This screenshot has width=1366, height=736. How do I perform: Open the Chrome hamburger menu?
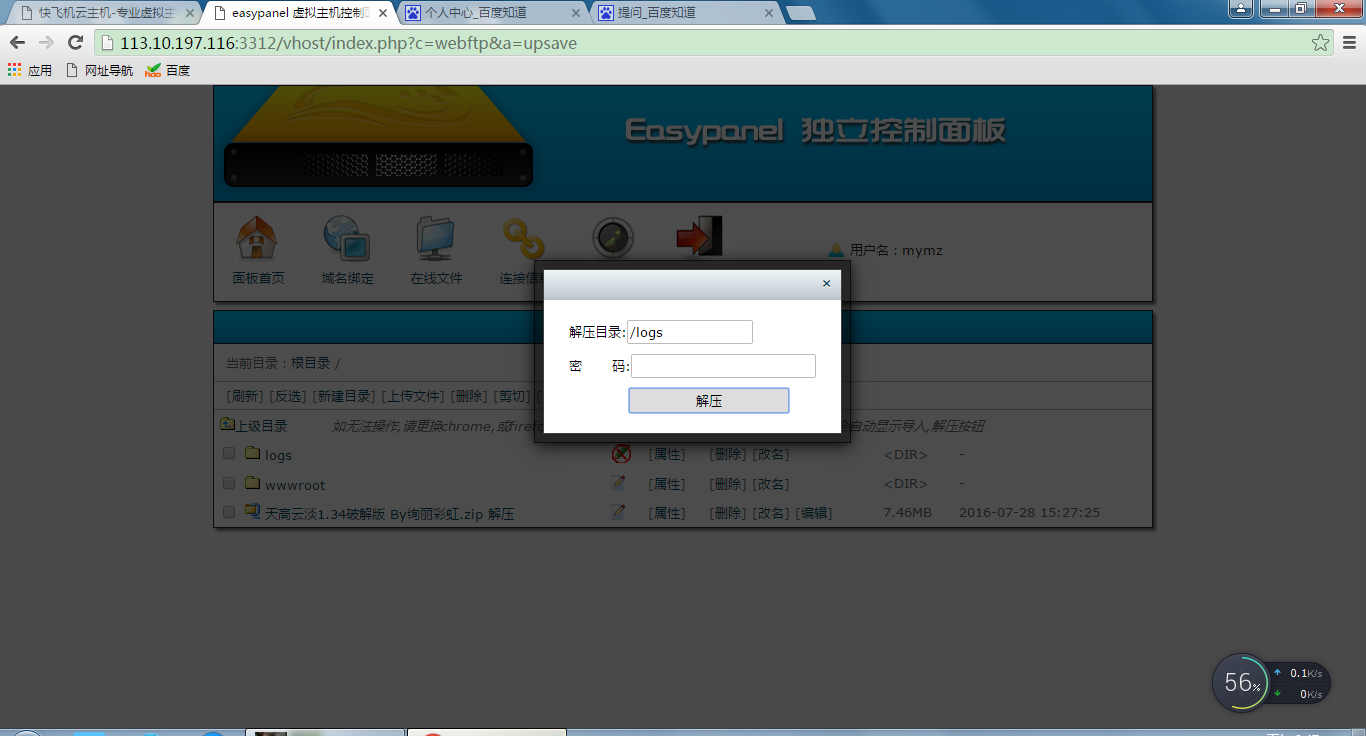click(1348, 42)
